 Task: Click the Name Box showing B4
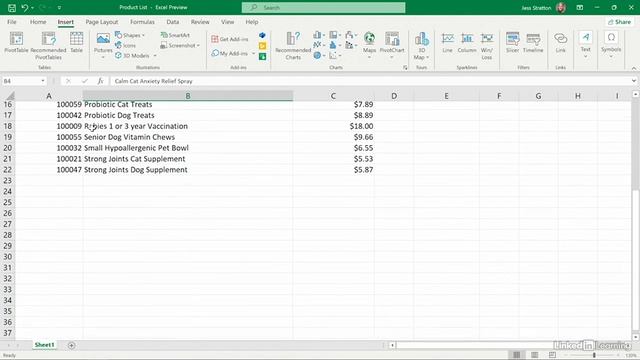tap(24, 81)
